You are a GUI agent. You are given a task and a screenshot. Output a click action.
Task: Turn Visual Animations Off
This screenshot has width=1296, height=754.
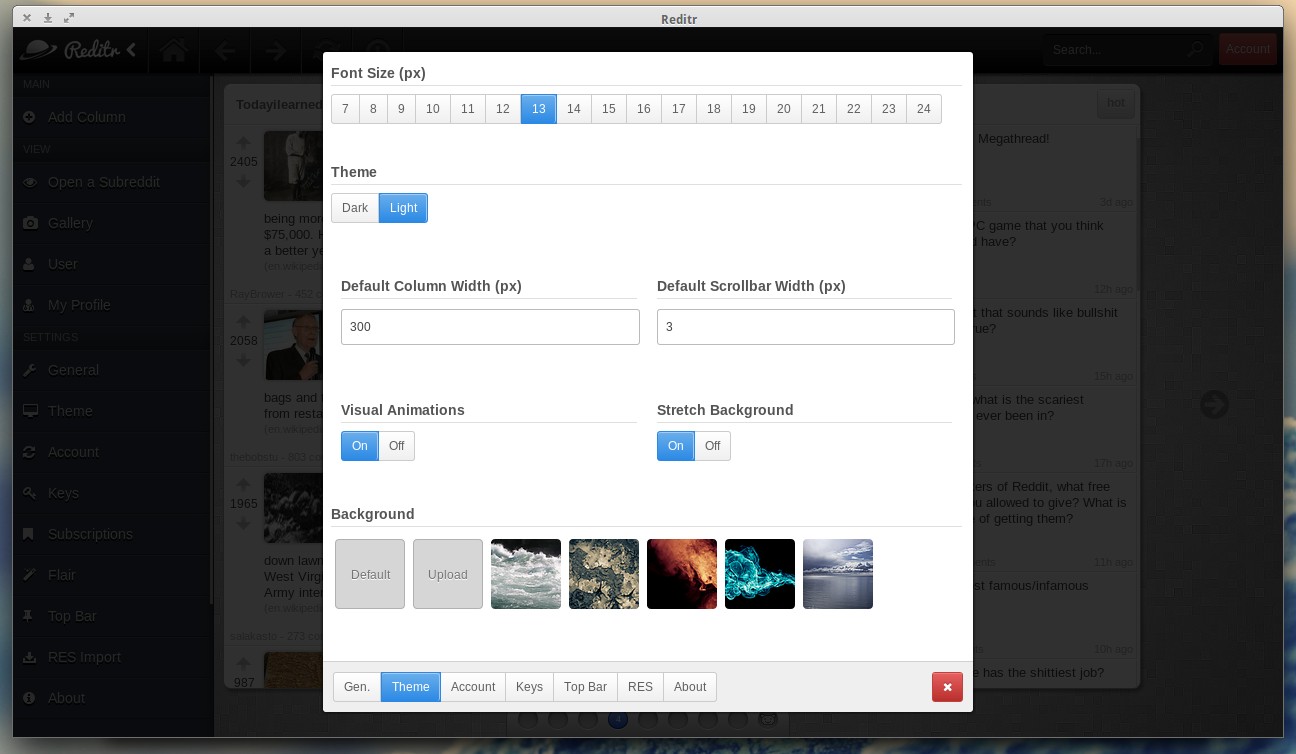click(396, 446)
